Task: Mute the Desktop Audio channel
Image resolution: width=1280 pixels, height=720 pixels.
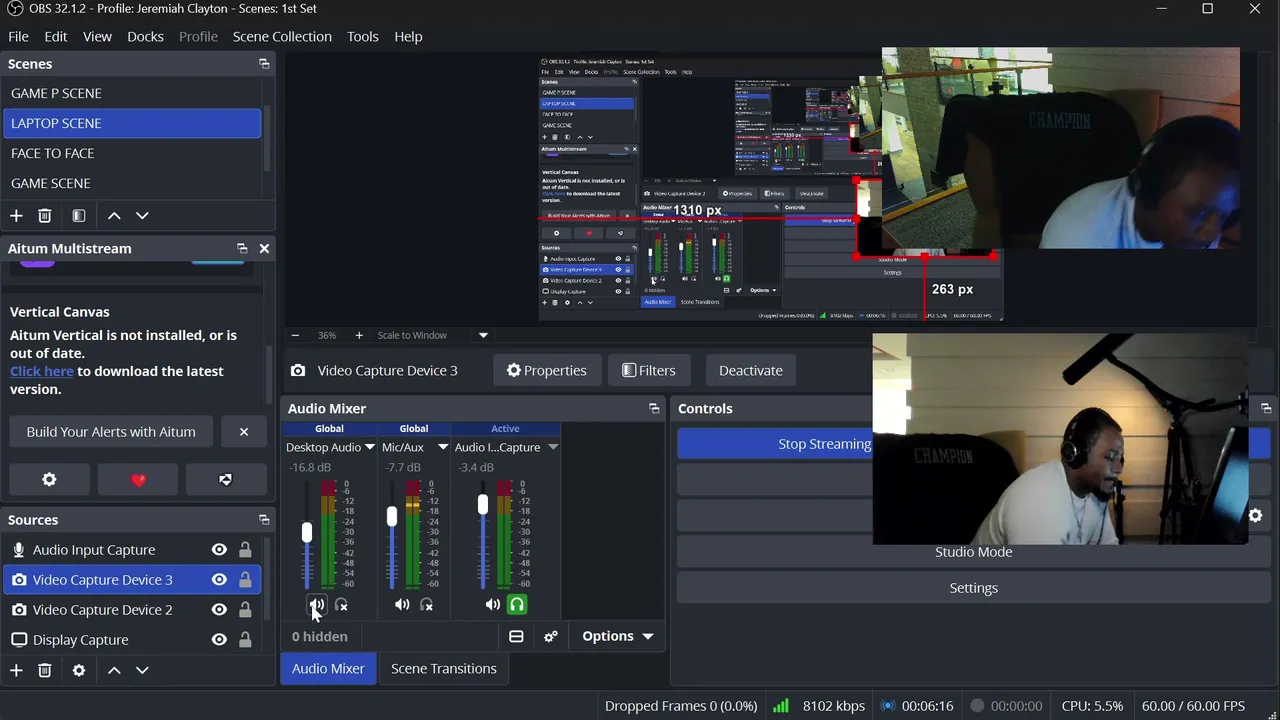Action: pos(316,605)
